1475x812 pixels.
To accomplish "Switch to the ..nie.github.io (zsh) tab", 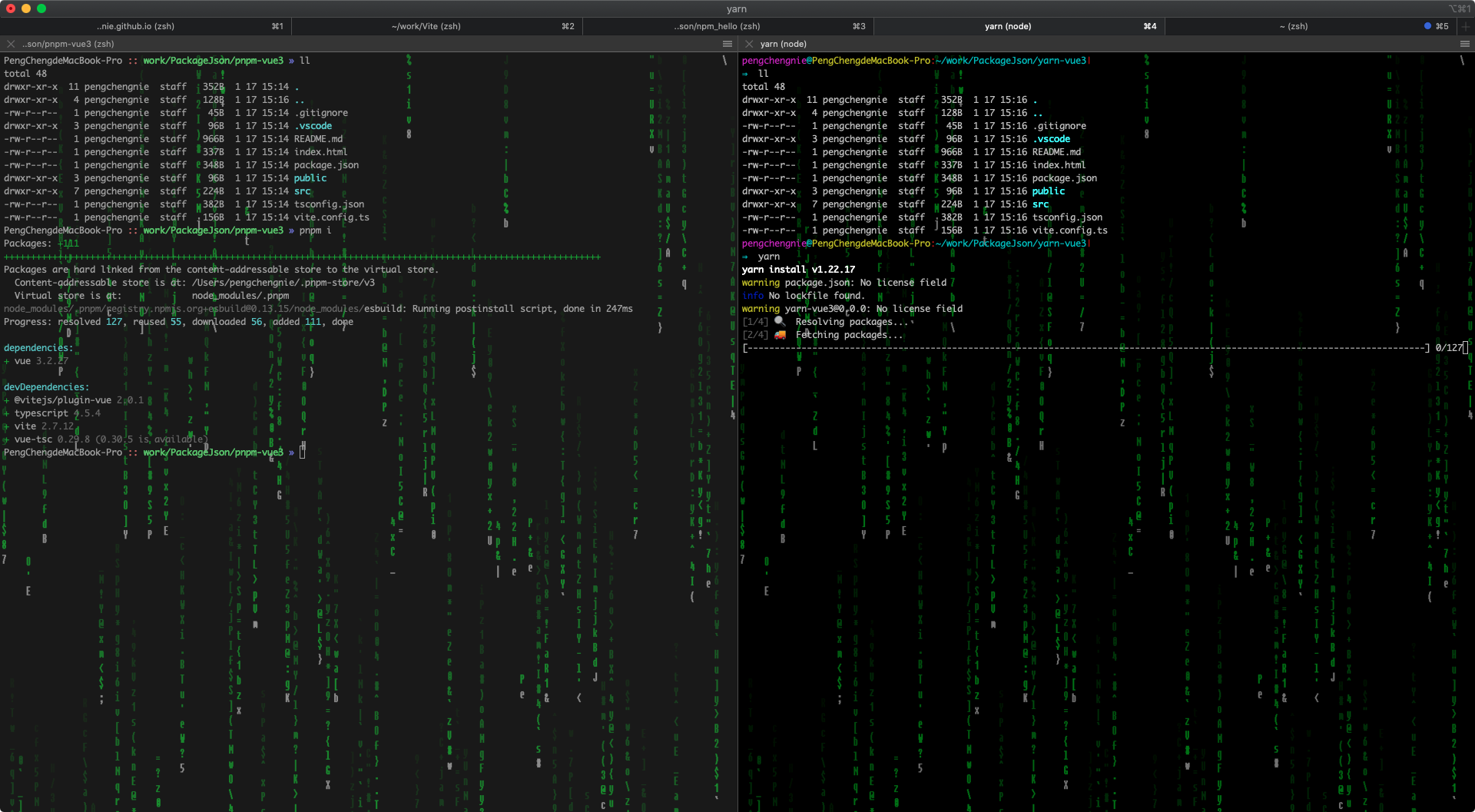I will [x=136, y=26].
